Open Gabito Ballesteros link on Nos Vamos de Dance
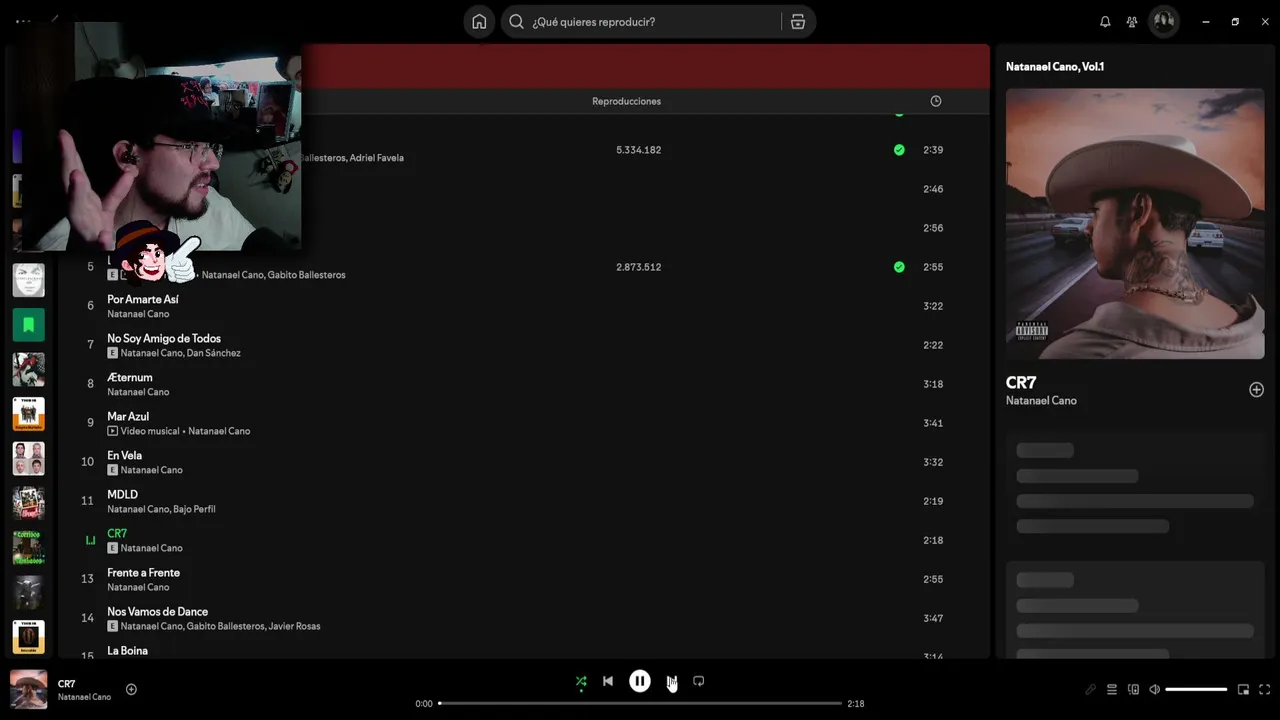Image resolution: width=1280 pixels, height=720 pixels. click(x=226, y=626)
